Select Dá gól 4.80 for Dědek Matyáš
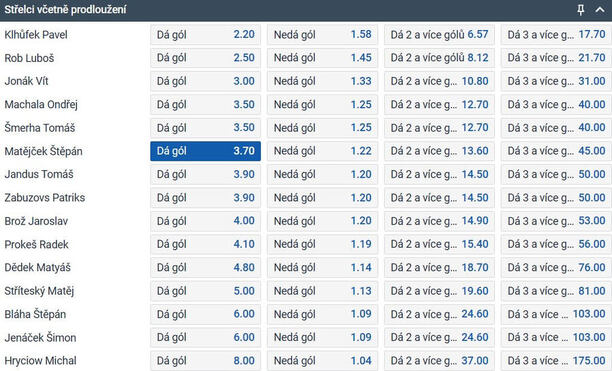Image resolution: width=612 pixels, height=371 pixels. click(205, 267)
